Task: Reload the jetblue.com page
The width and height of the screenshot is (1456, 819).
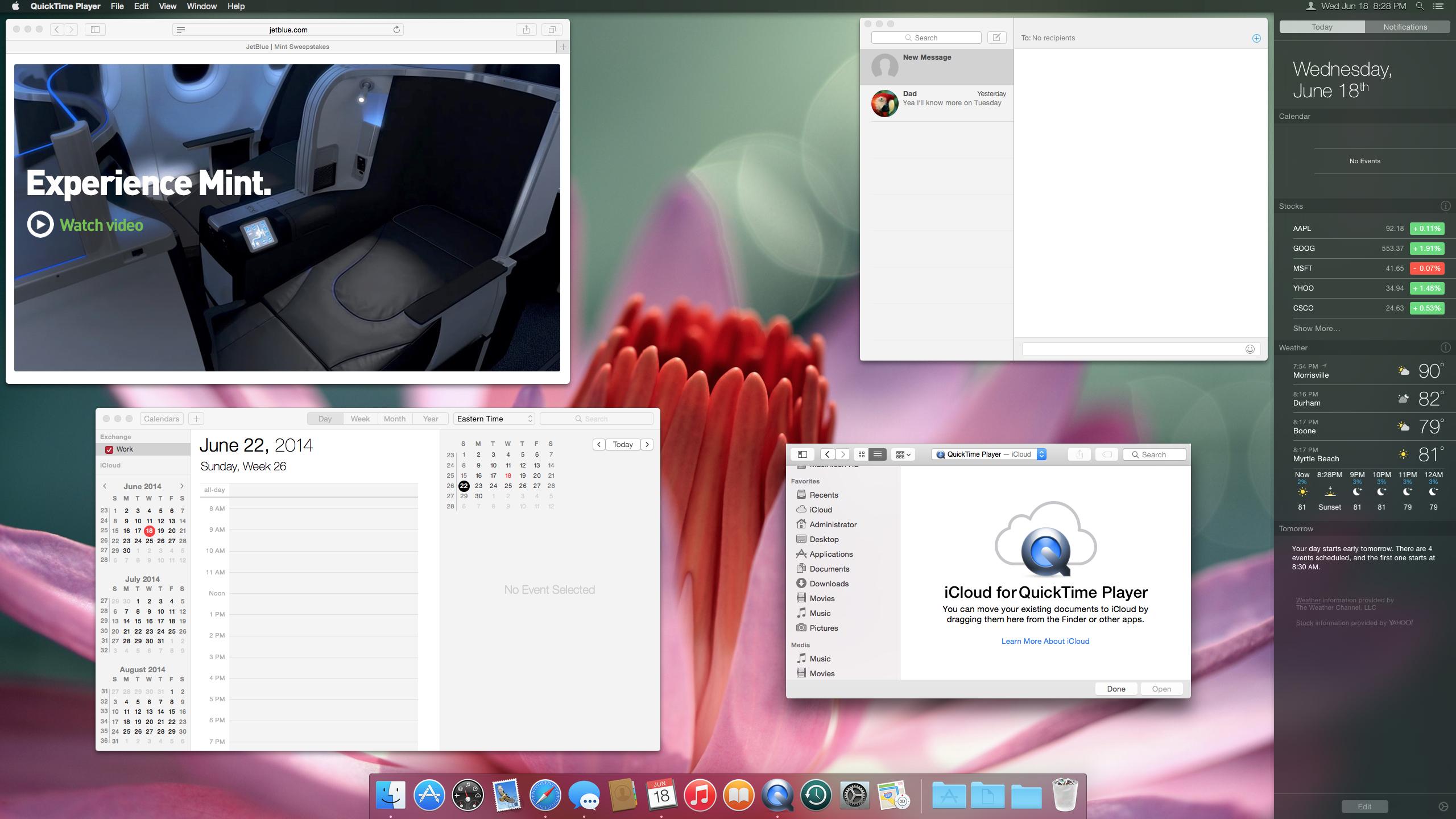Action: (x=396, y=30)
